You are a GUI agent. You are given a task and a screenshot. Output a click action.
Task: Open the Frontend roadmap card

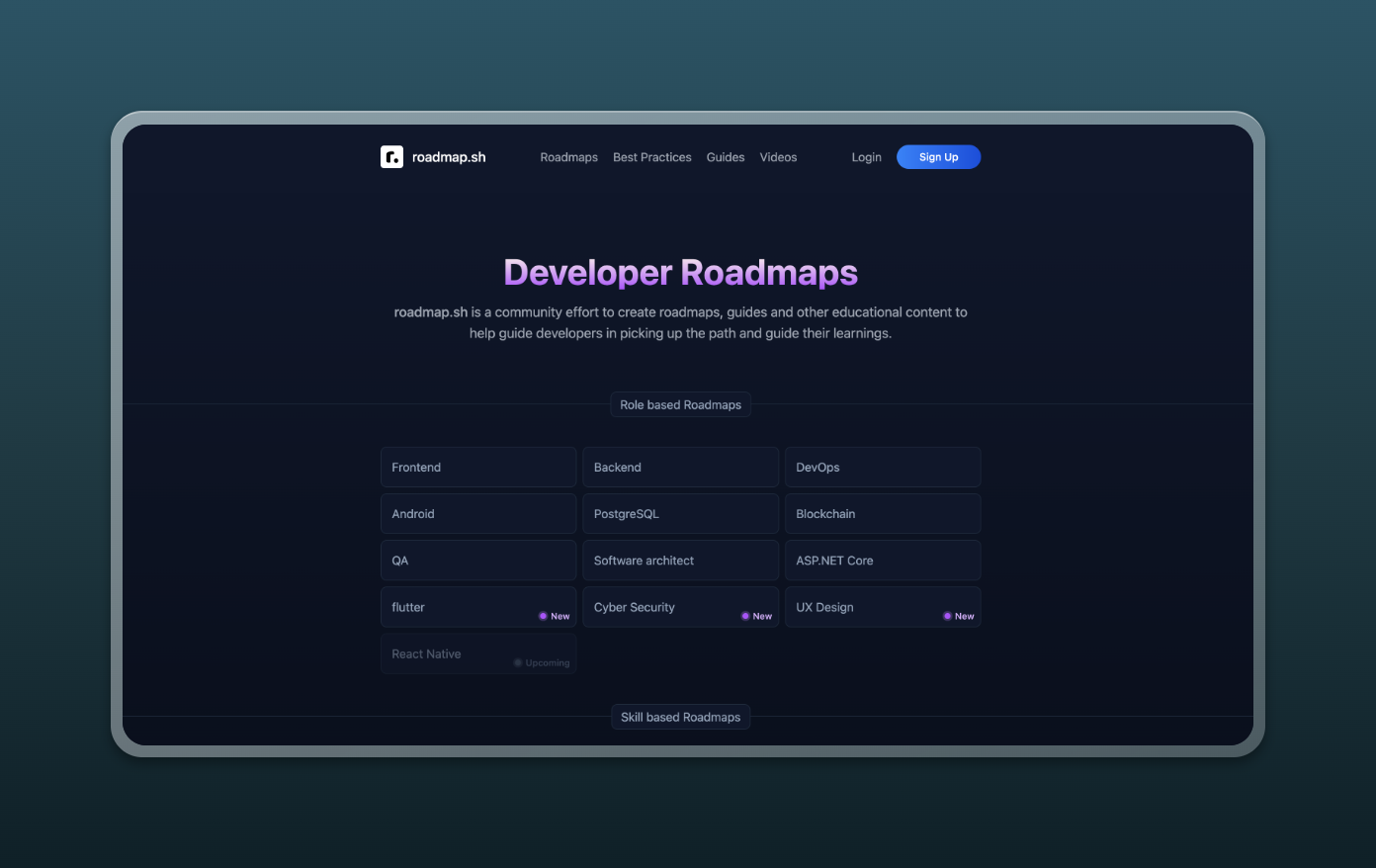478,468
